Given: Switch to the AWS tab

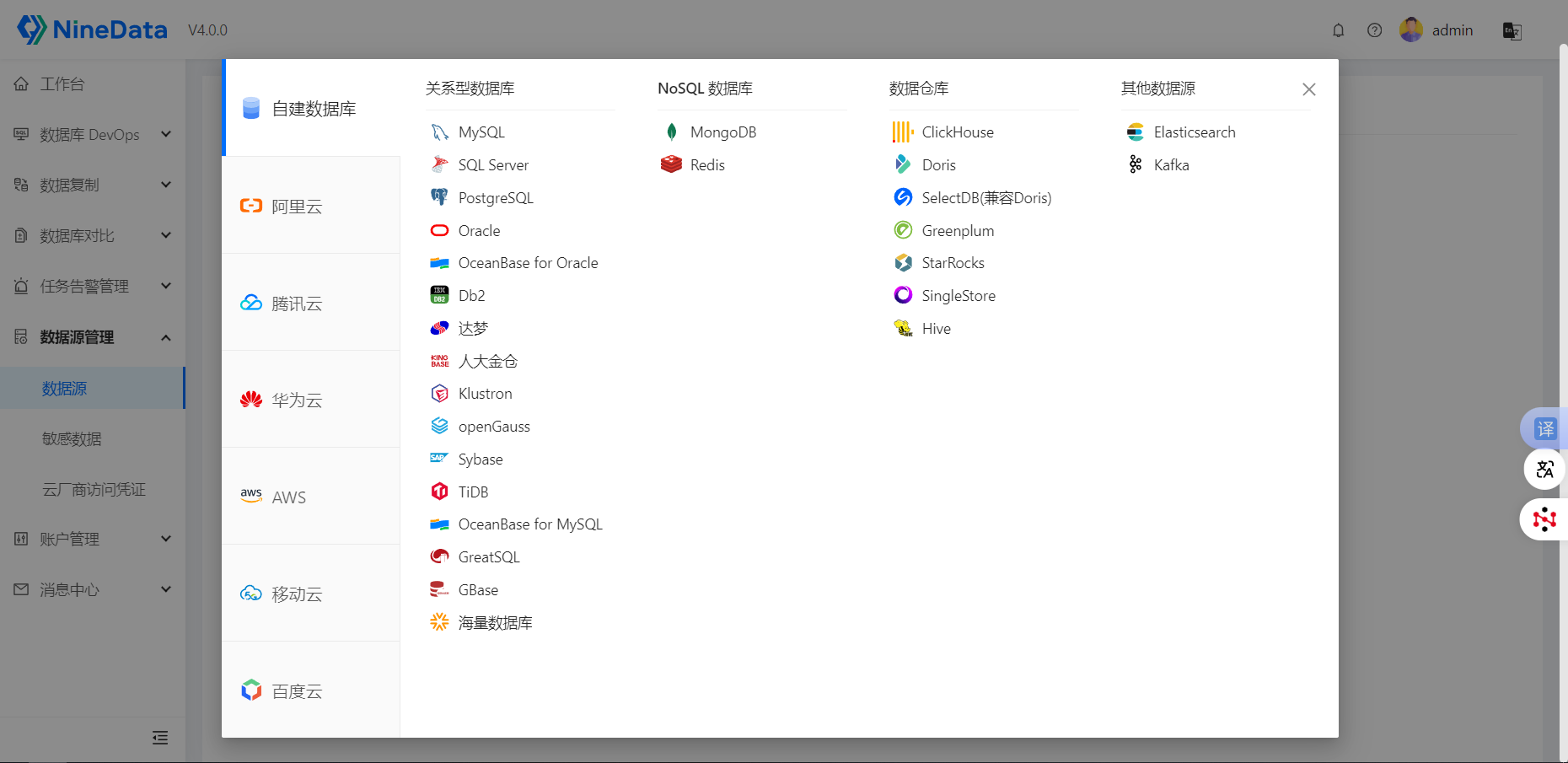Looking at the screenshot, I should [x=312, y=497].
